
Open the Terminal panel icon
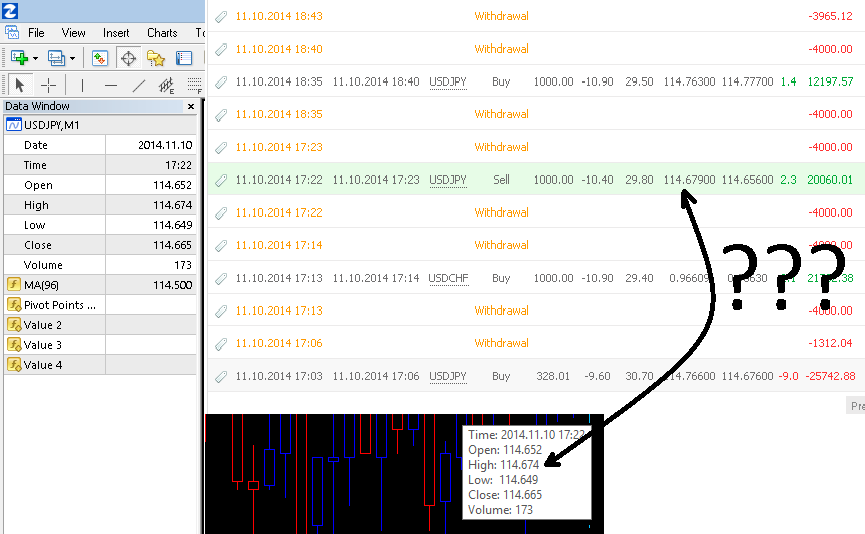point(183,58)
